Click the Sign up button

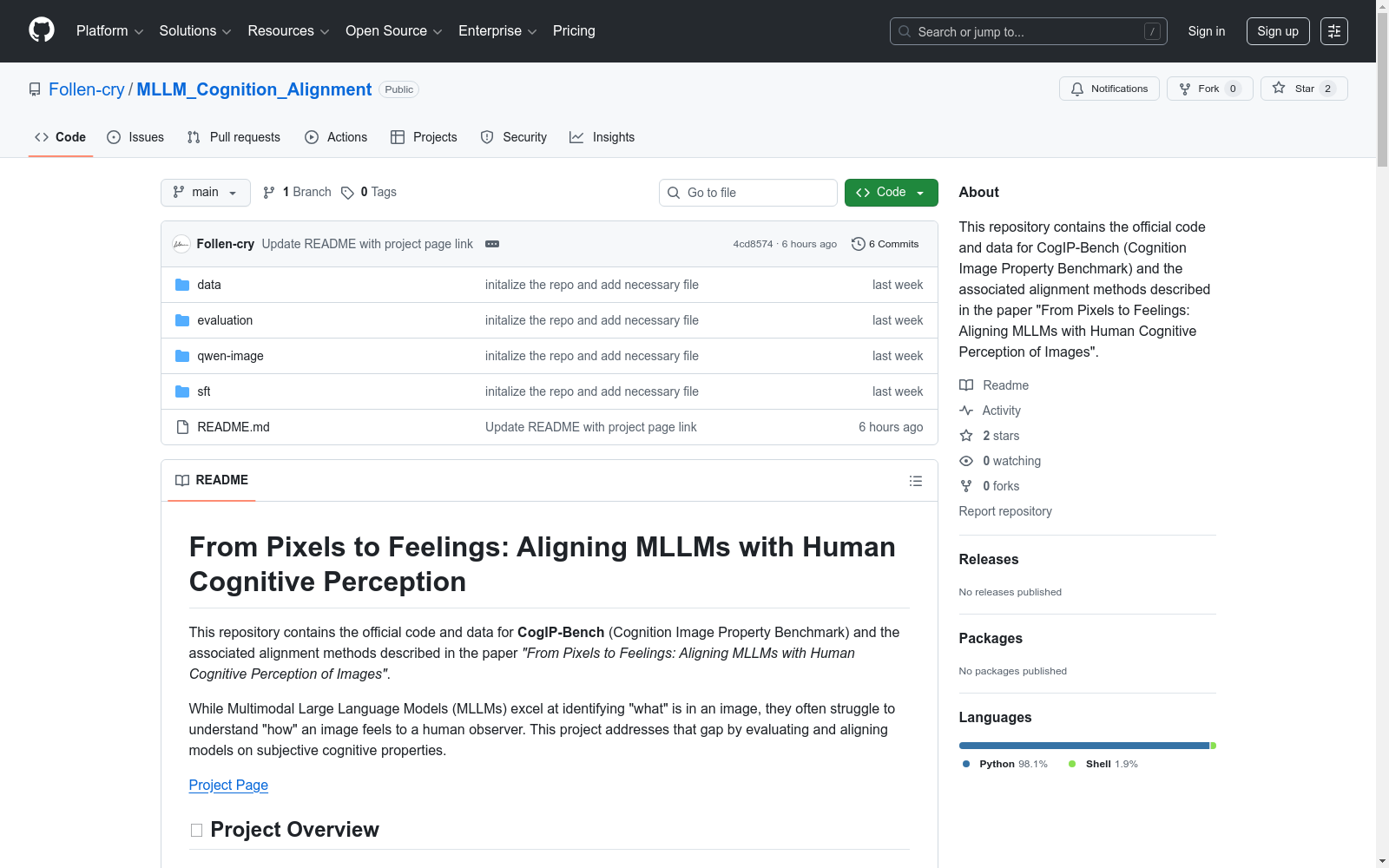click(1278, 31)
